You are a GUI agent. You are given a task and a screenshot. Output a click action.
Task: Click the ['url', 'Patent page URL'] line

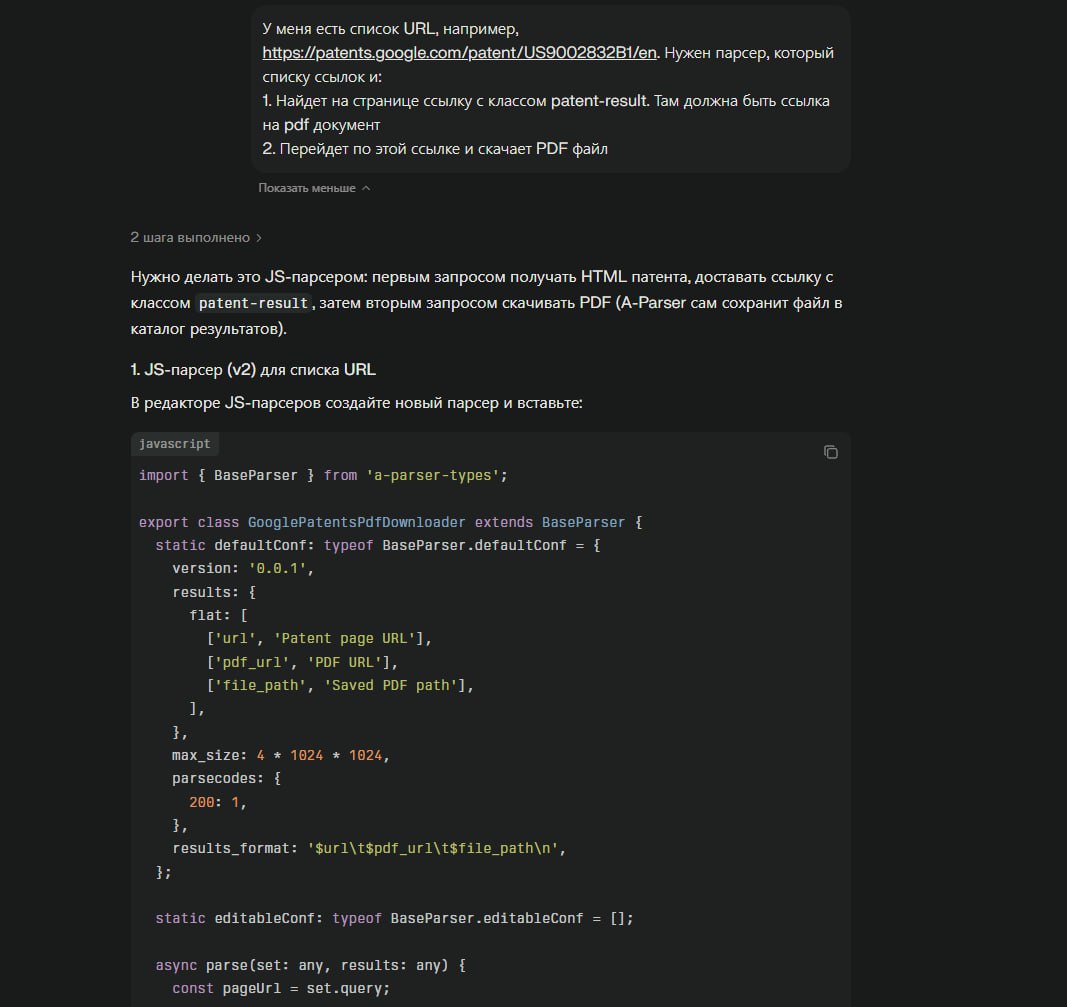[319, 638]
